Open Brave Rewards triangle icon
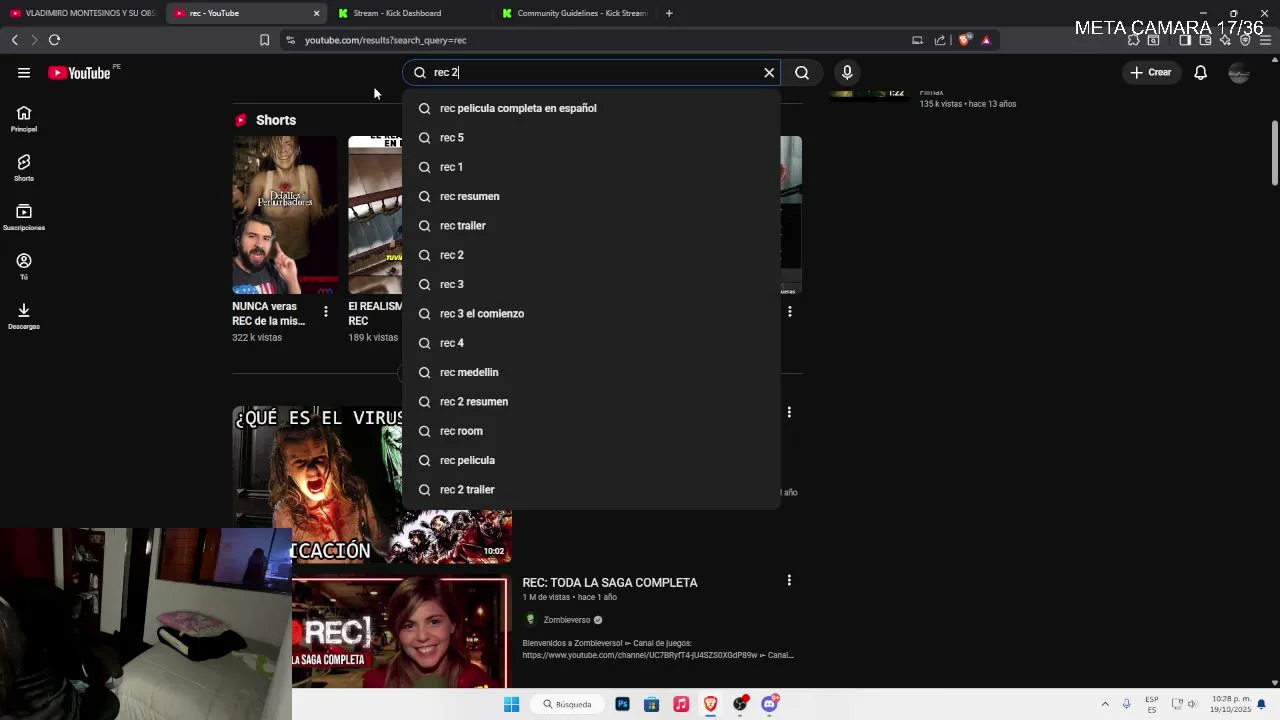Viewport: 1280px width, 720px height. tap(986, 40)
